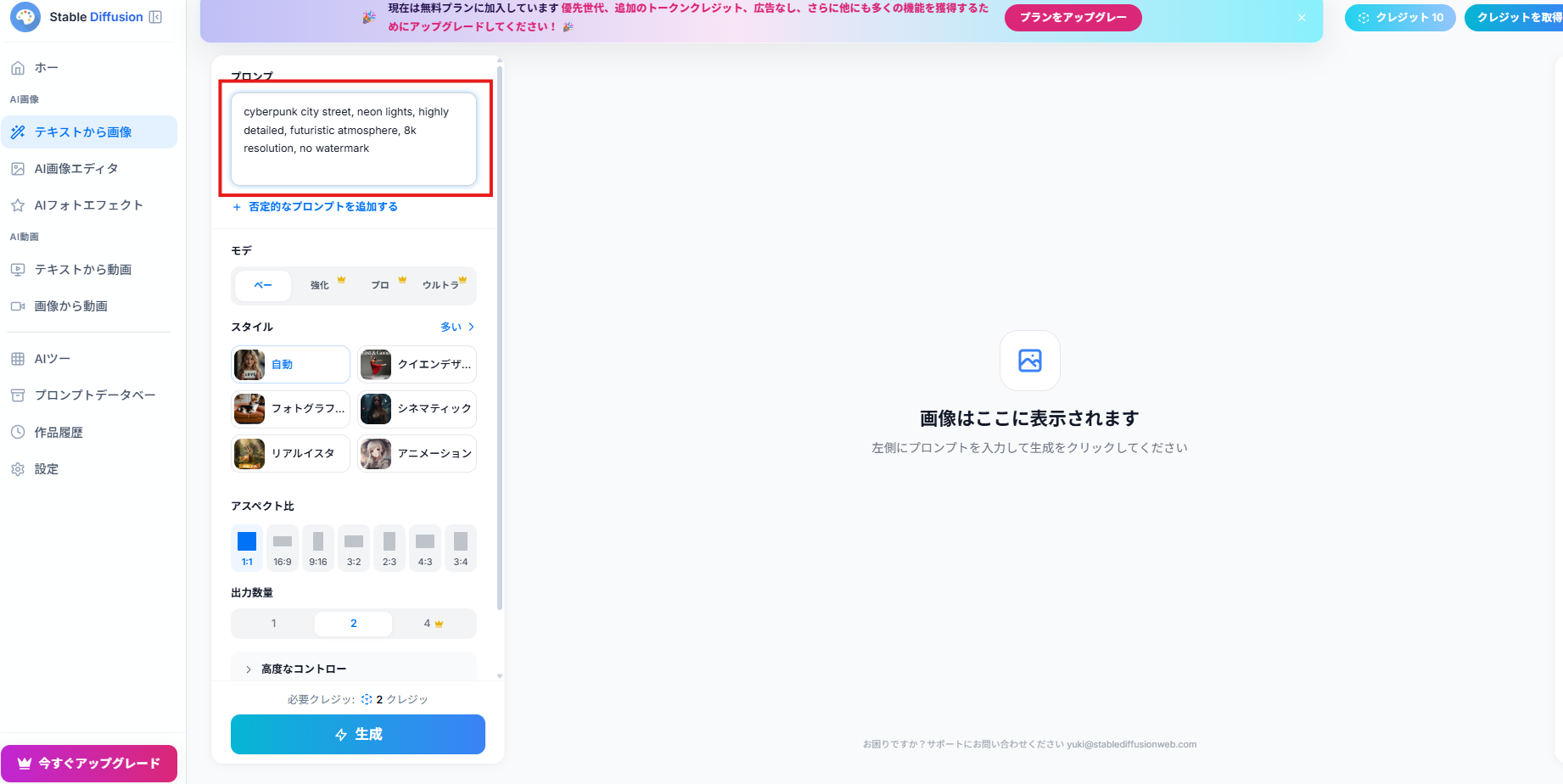Choose the 9:16 aspect ratio
1563x784 pixels.
(x=318, y=547)
